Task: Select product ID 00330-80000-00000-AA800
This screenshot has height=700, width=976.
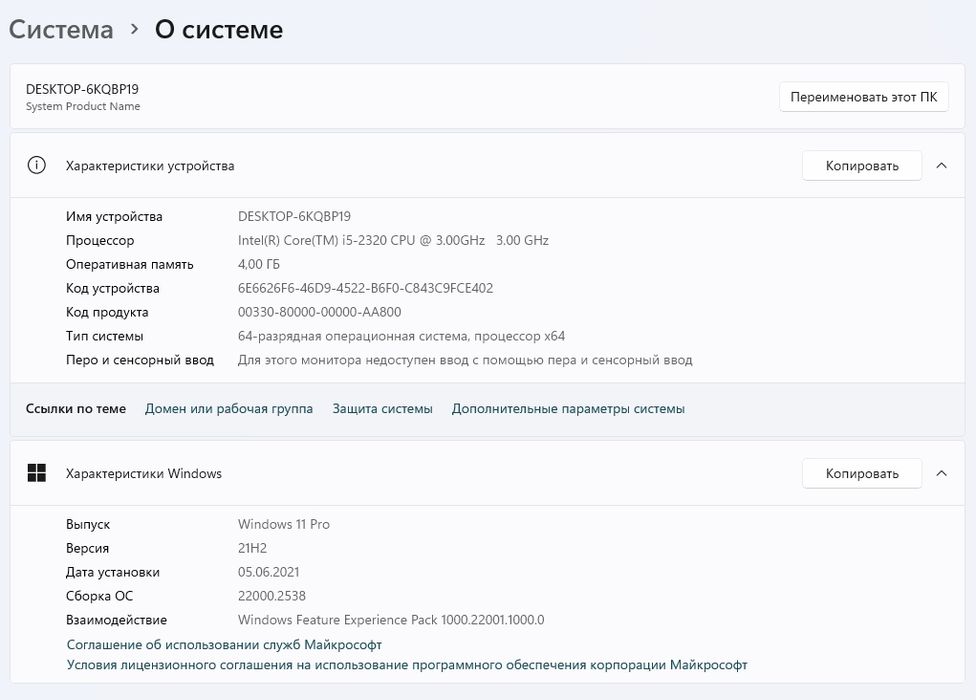Action: click(319, 312)
